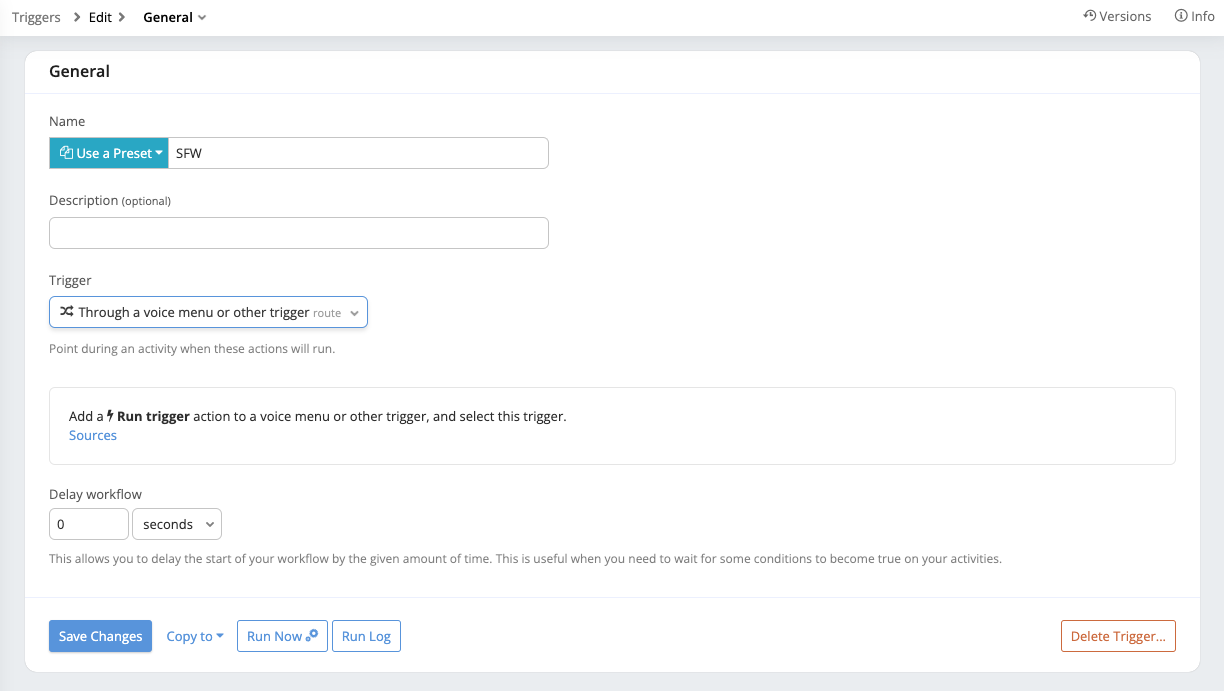
Task: Click the copy icon on Use a Preset
Action: [66, 153]
